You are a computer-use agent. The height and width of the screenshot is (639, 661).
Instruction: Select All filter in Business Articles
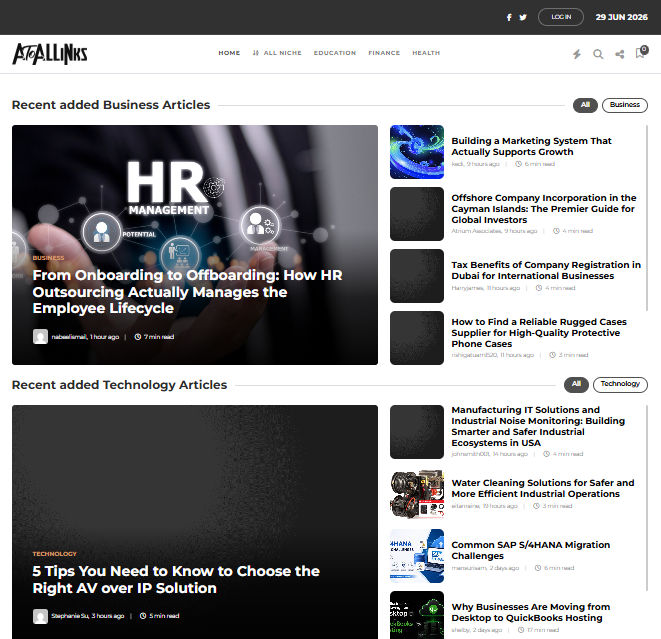(x=585, y=105)
